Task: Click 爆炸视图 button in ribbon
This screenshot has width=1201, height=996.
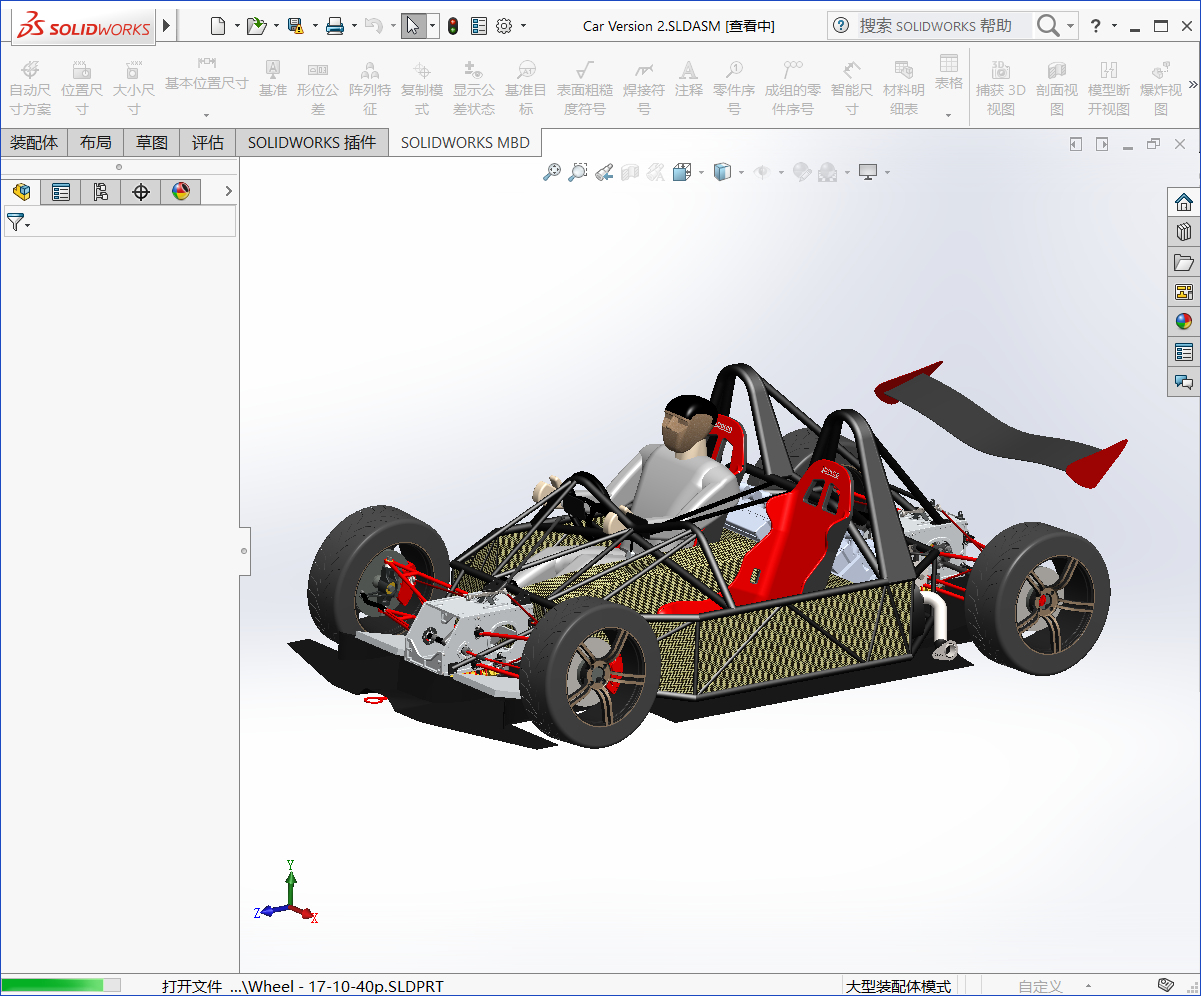Action: 1161,86
